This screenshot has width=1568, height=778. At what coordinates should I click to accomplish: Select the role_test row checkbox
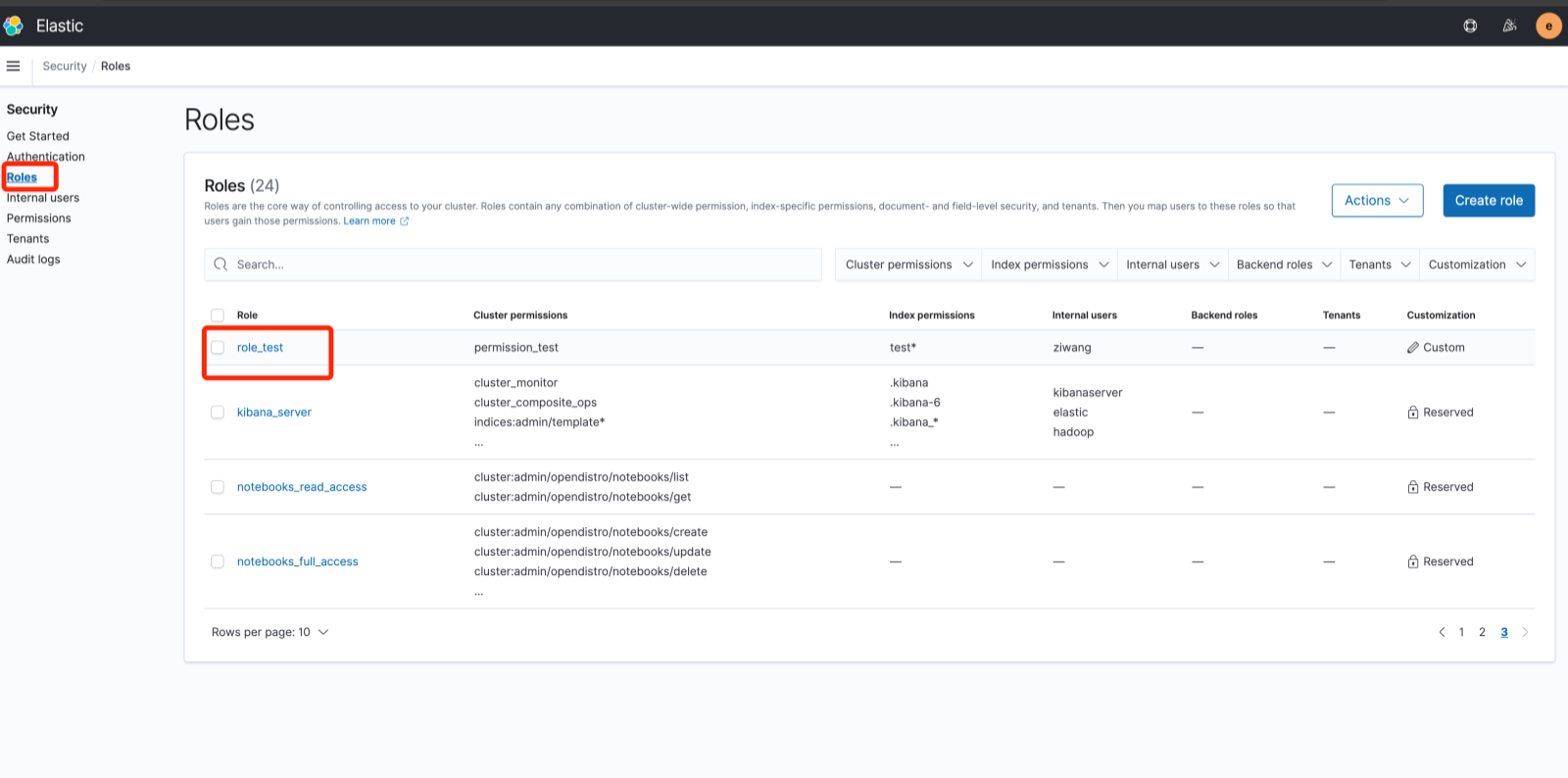tap(218, 348)
